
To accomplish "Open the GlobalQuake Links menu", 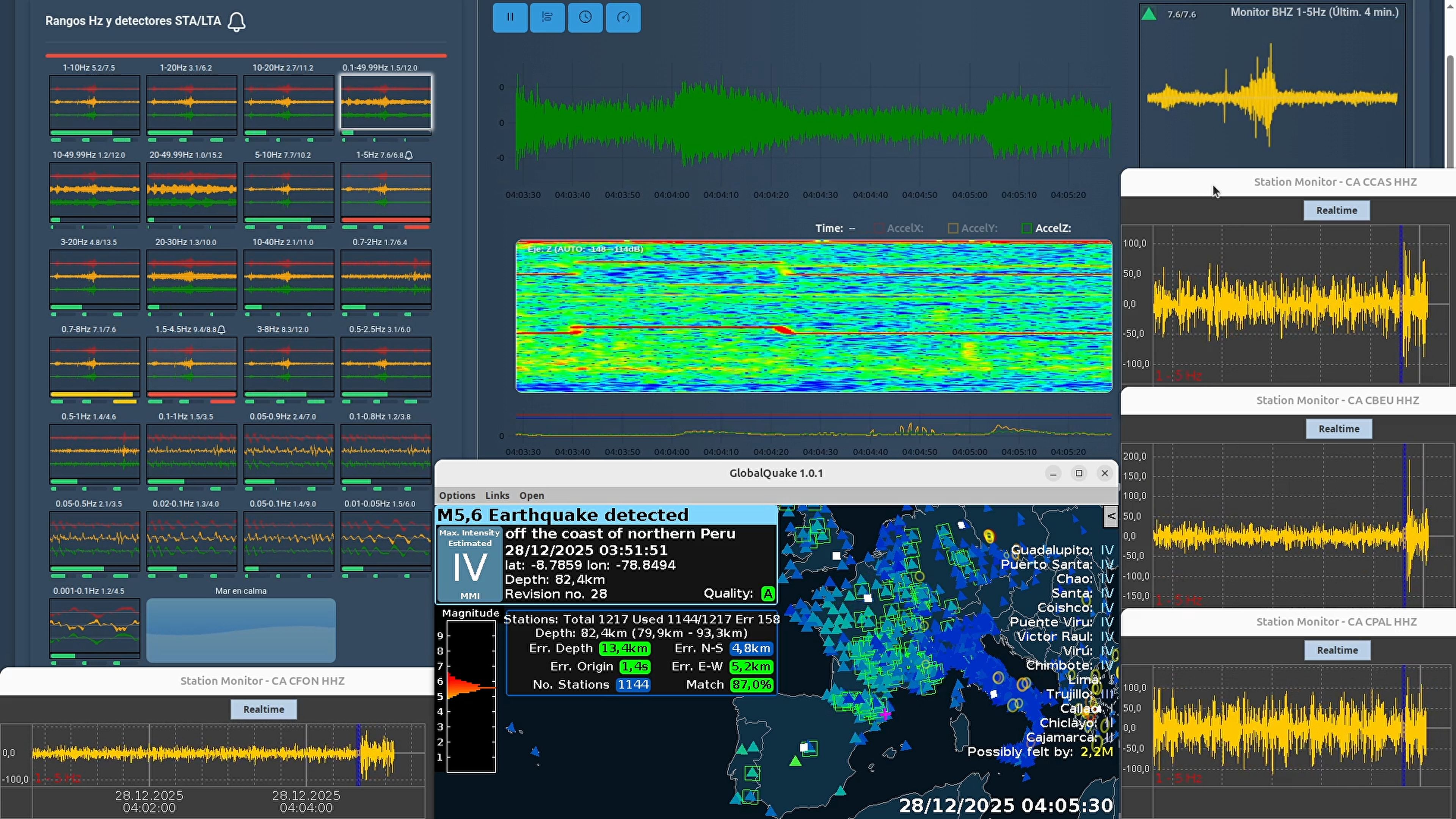I will [497, 495].
